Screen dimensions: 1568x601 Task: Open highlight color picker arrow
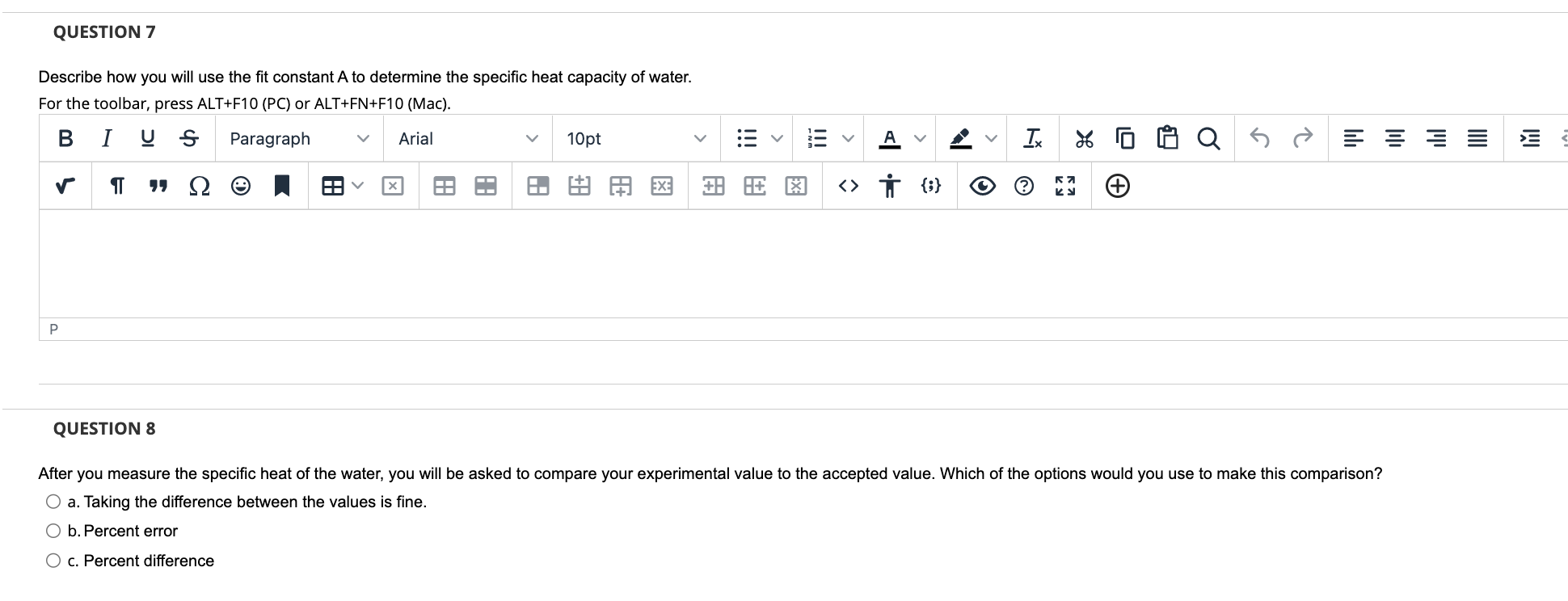991,139
